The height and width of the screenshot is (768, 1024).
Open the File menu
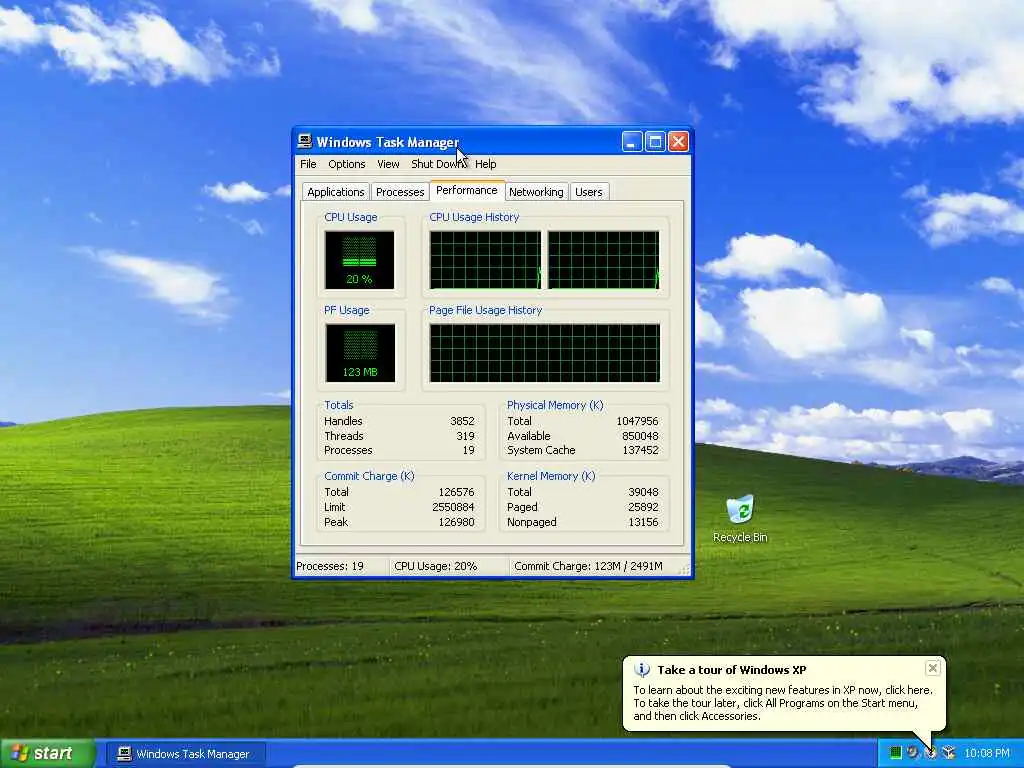[308, 164]
